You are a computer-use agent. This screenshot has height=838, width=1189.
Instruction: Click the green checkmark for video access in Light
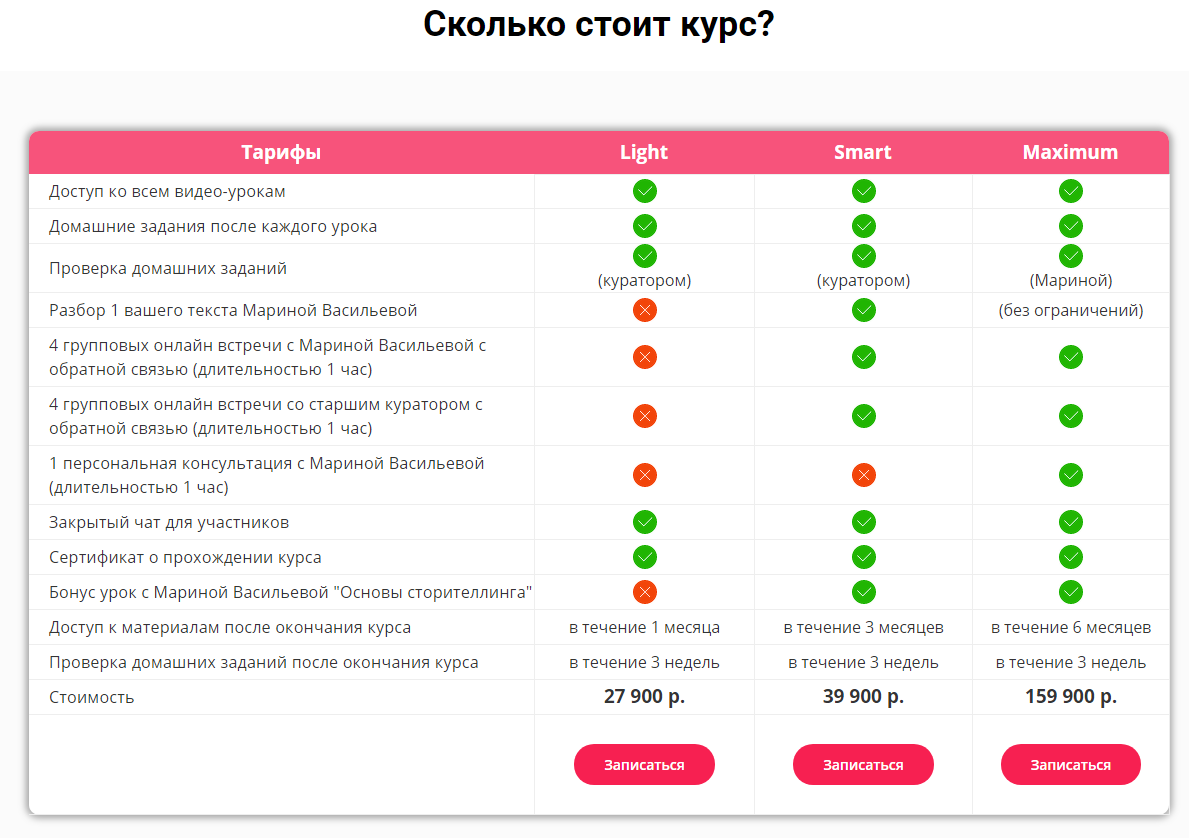pyautogui.click(x=644, y=190)
